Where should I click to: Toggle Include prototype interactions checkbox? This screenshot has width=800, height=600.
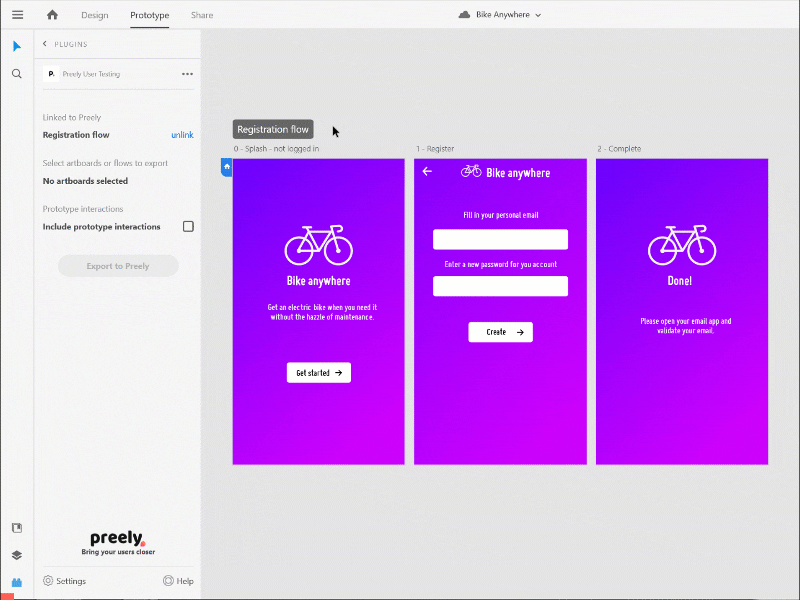click(188, 227)
